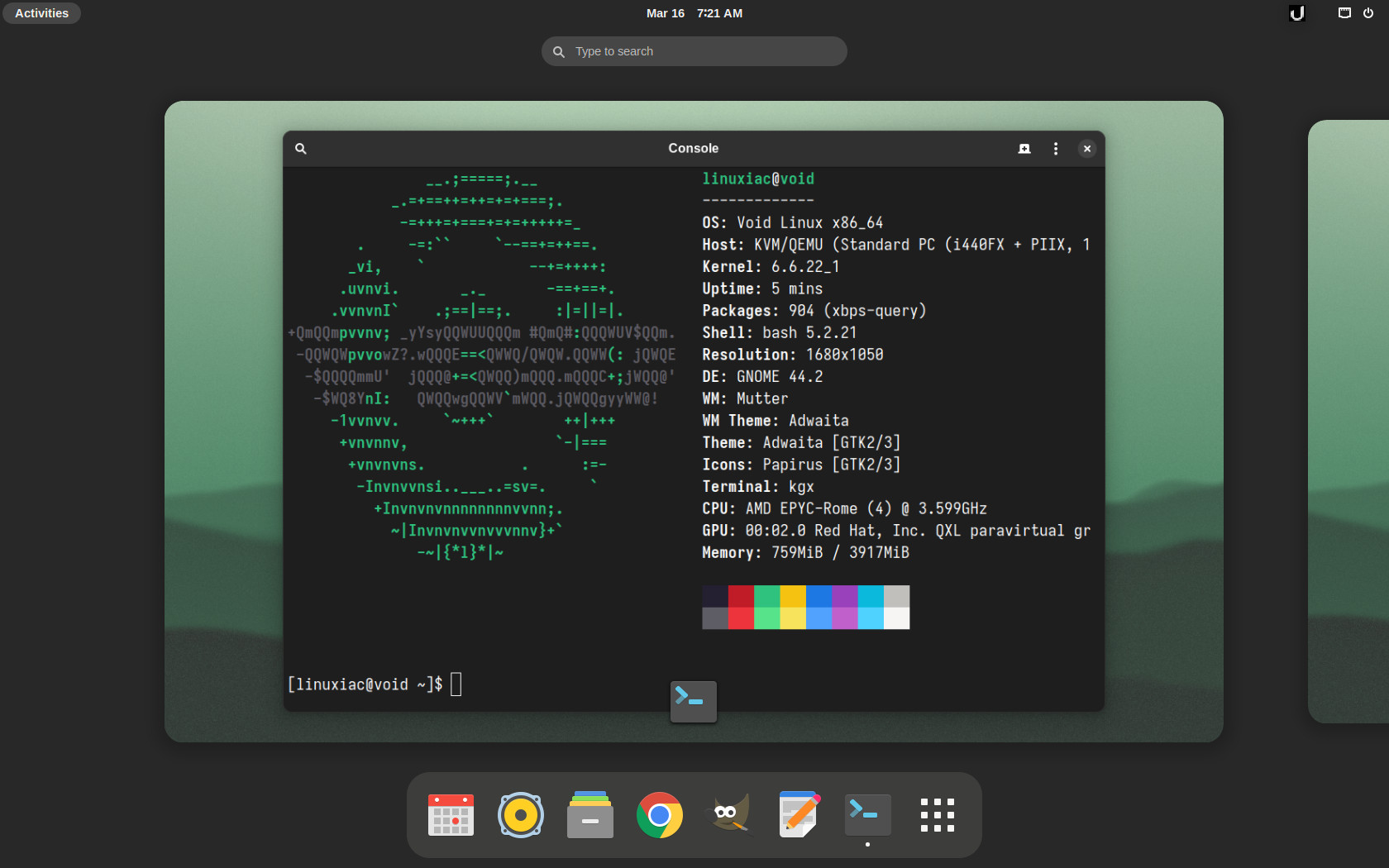Click the Packages: 904 (xbps-query) line
Image resolution: width=1389 pixels, height=868 pixels.
[814, 311]
